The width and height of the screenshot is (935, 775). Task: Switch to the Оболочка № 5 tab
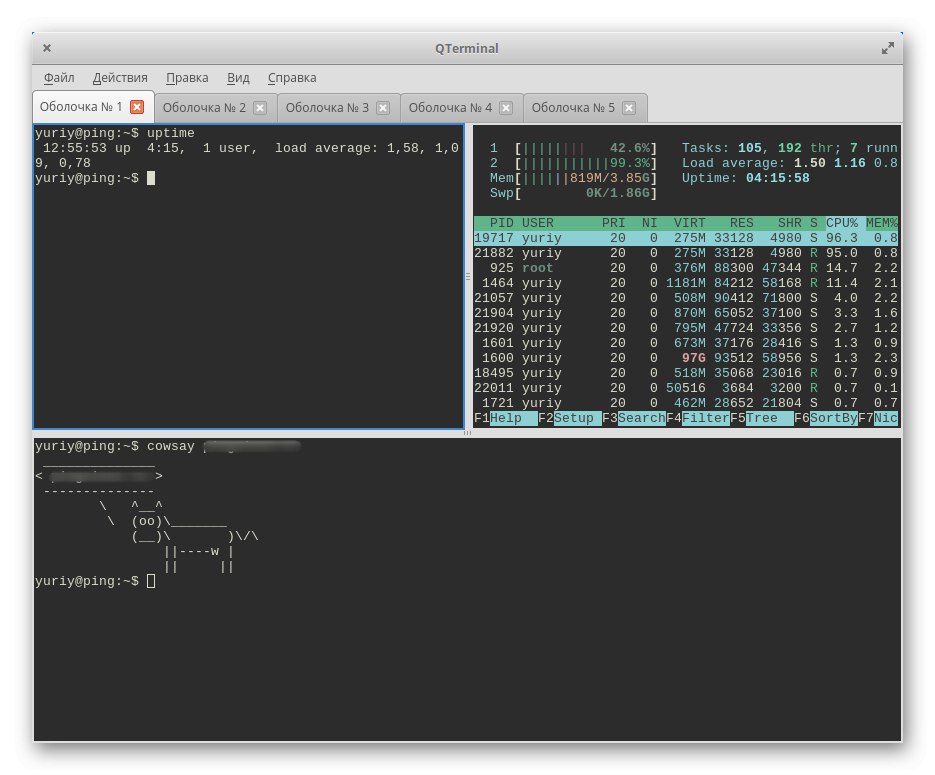pos(570,108)
